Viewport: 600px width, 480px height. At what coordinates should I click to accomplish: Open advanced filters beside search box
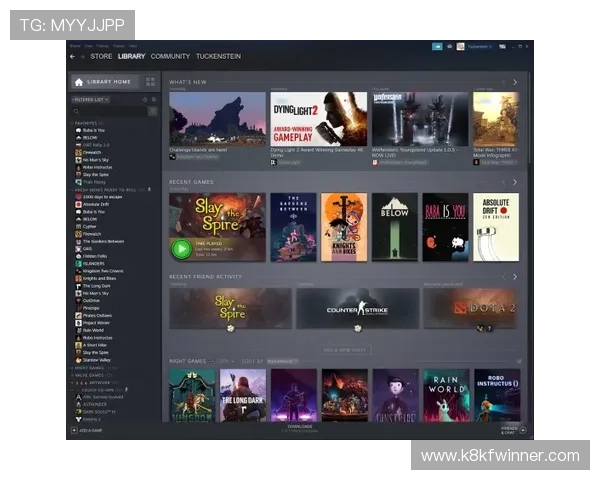click(152, 111)
